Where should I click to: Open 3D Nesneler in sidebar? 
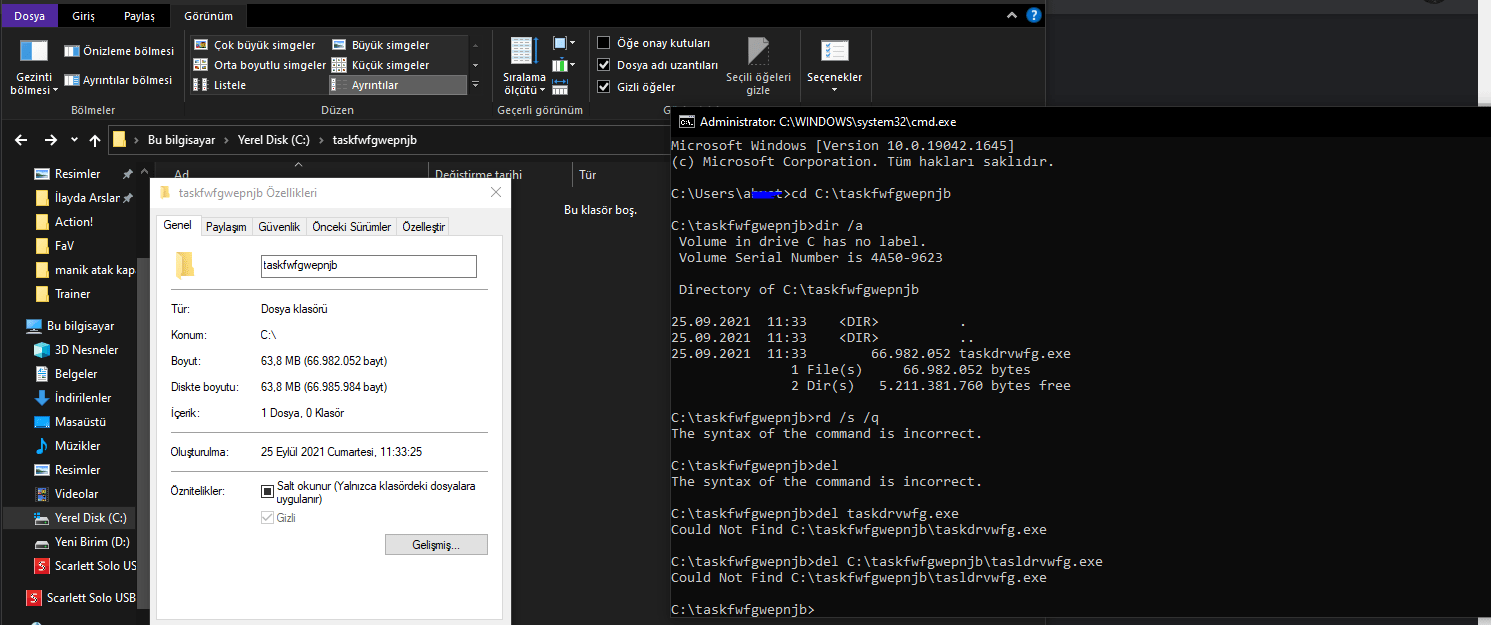tap(86, 350)
